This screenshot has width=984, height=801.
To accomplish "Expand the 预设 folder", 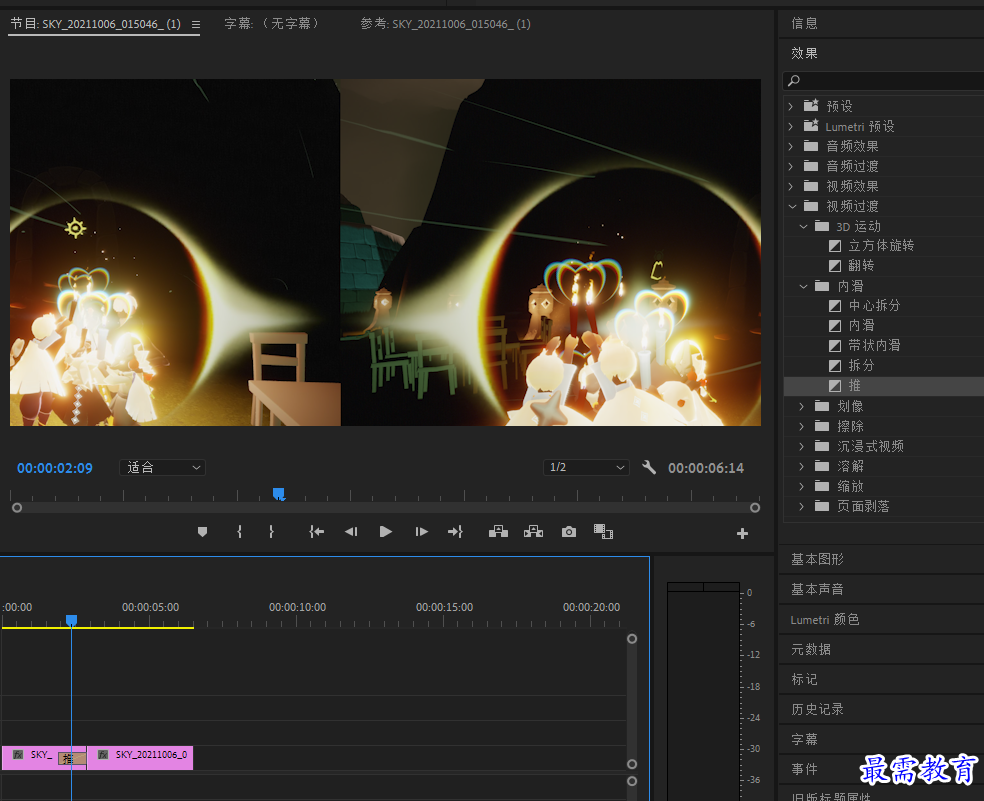I will 791,107.
